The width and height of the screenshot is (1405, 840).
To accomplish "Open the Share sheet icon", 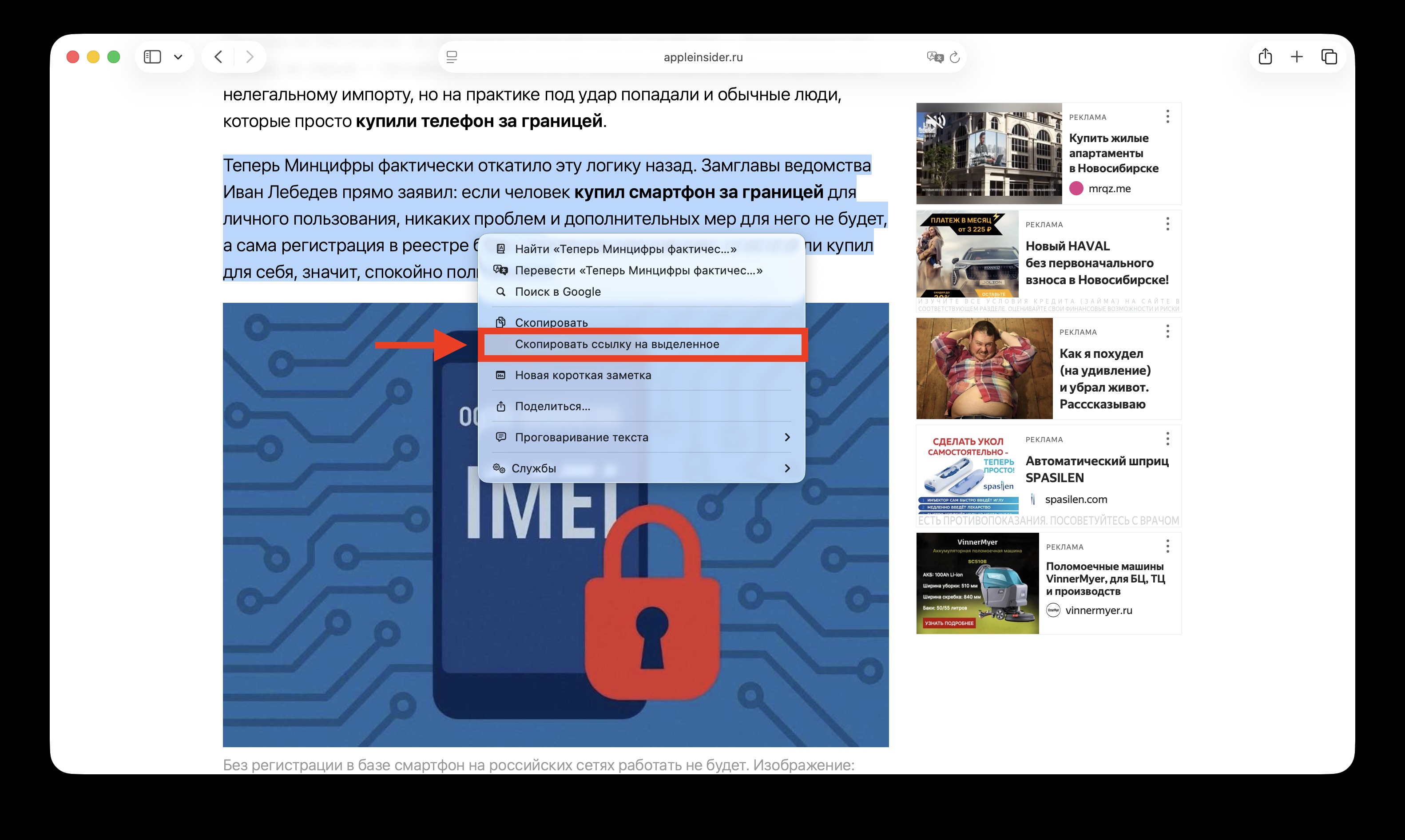I will point(1266,56).
